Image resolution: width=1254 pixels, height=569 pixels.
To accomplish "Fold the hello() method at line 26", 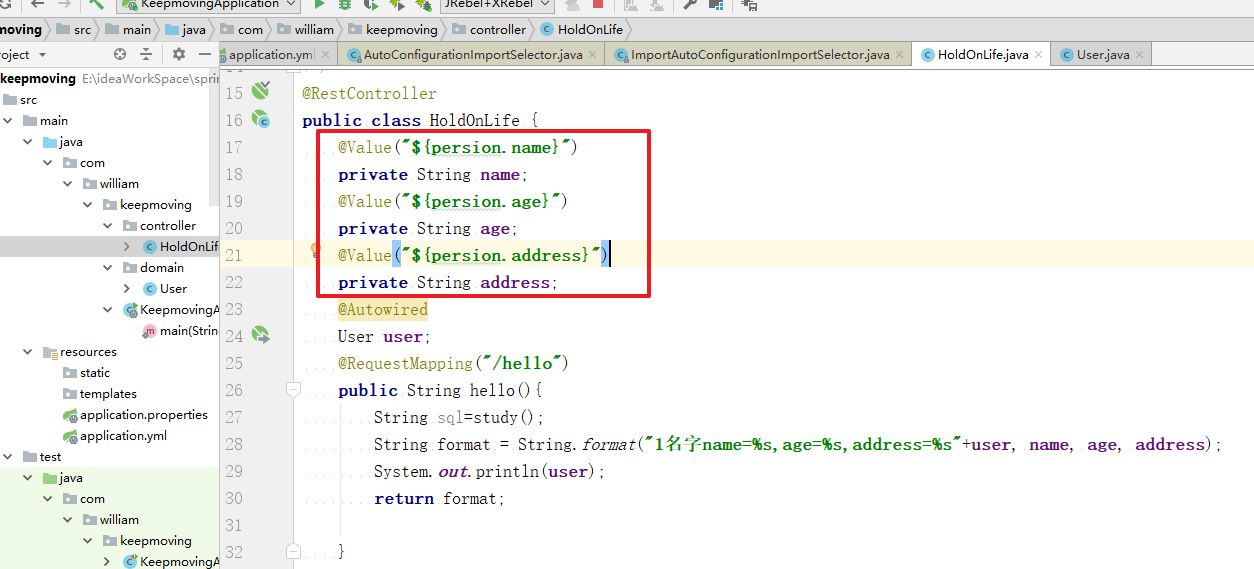I will tap(293, 390).
